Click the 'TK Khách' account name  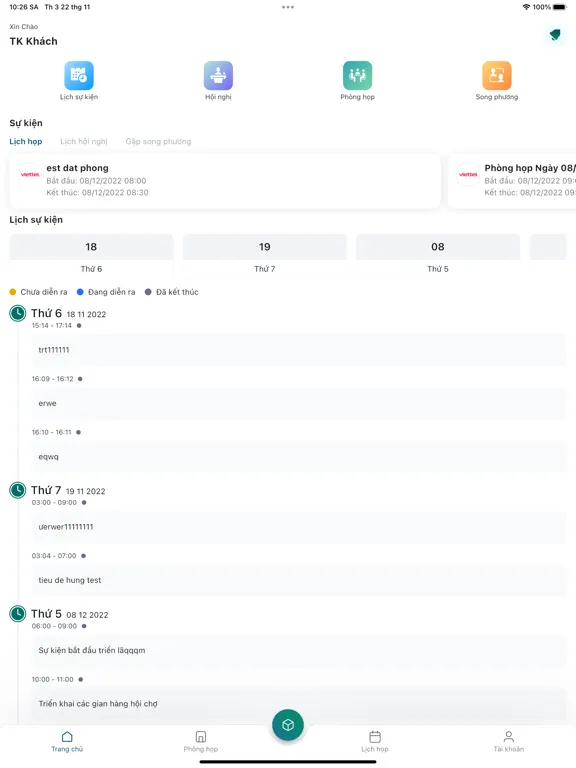33,41
